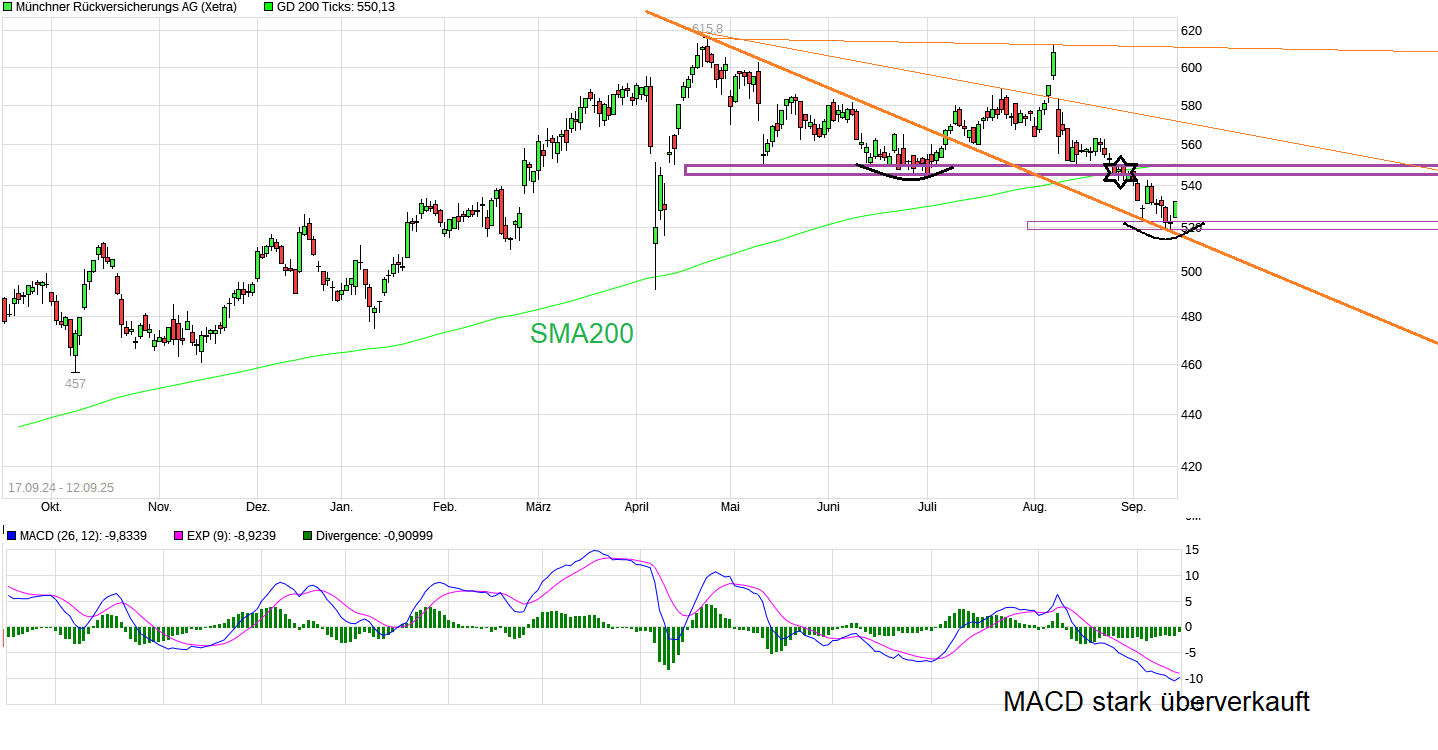Click the date range 17.09.24 - 12.09.25
The width and height of the screenshot is (1438, 750).
(x=61, y=488)
